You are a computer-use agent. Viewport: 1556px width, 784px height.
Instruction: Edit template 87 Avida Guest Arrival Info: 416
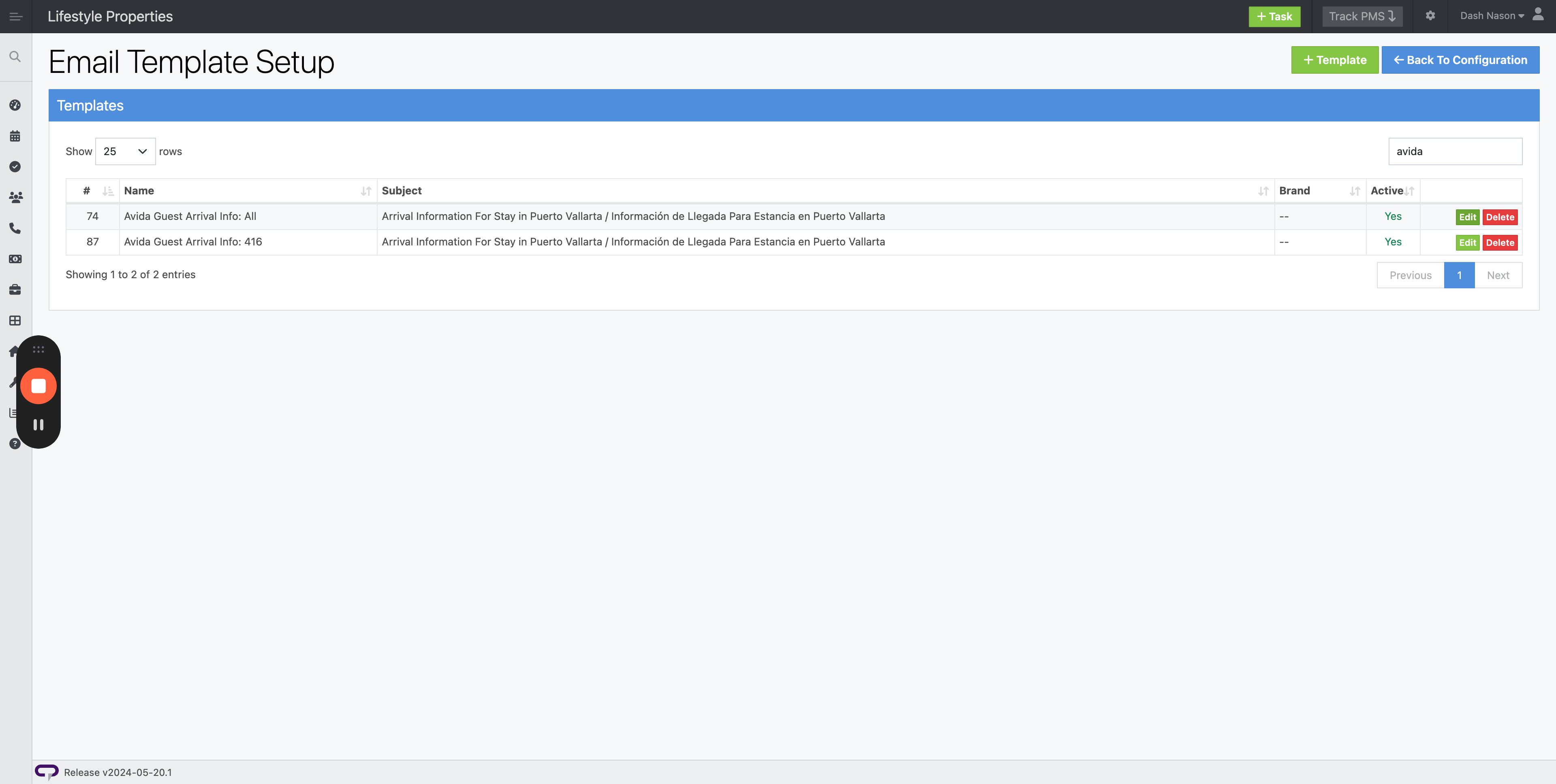click(1467, 243)
